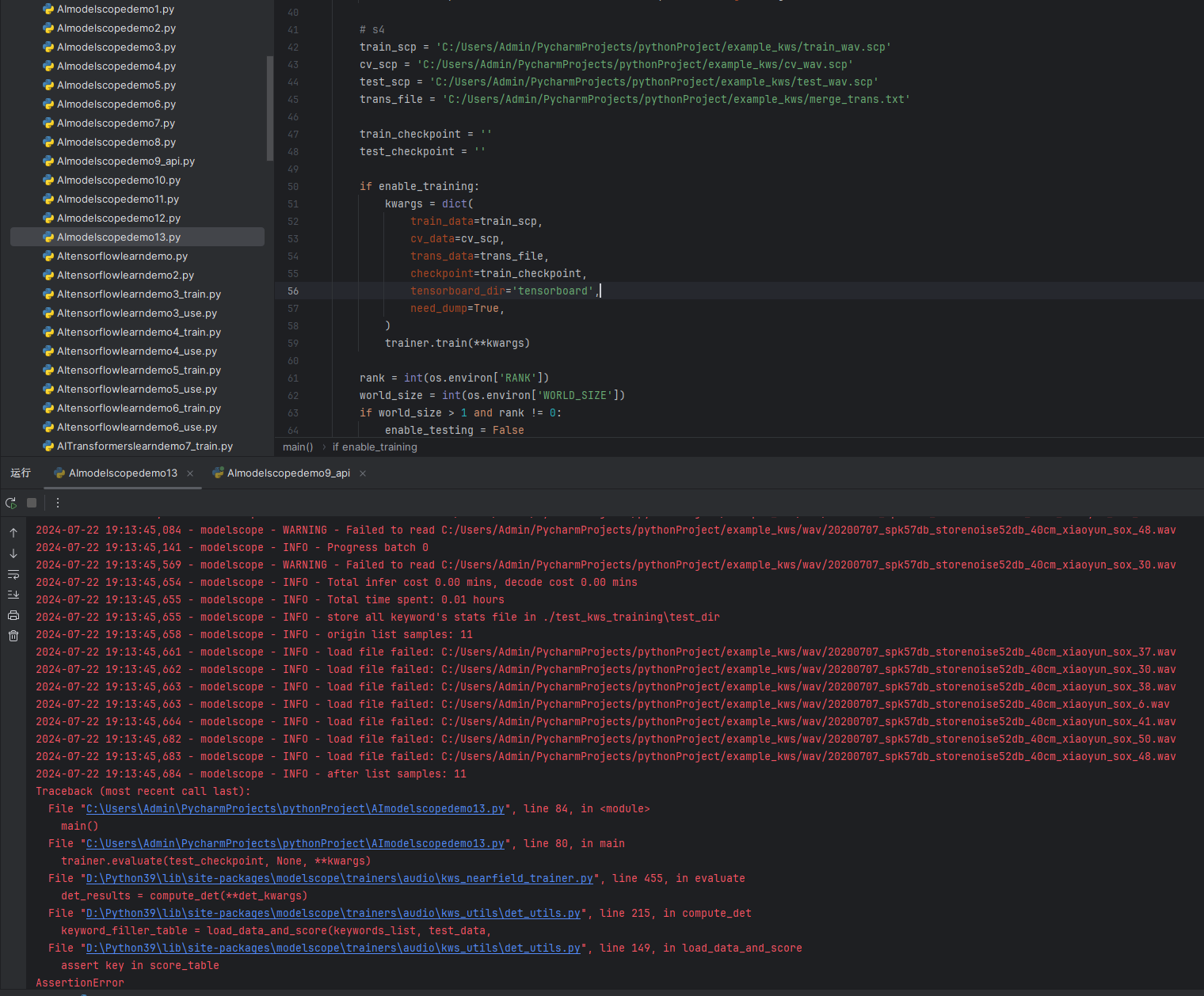Screen dimensions: 1204x996
Task: Select AImodelscopedemo7.py file
Action: click(x=116, y=124)
